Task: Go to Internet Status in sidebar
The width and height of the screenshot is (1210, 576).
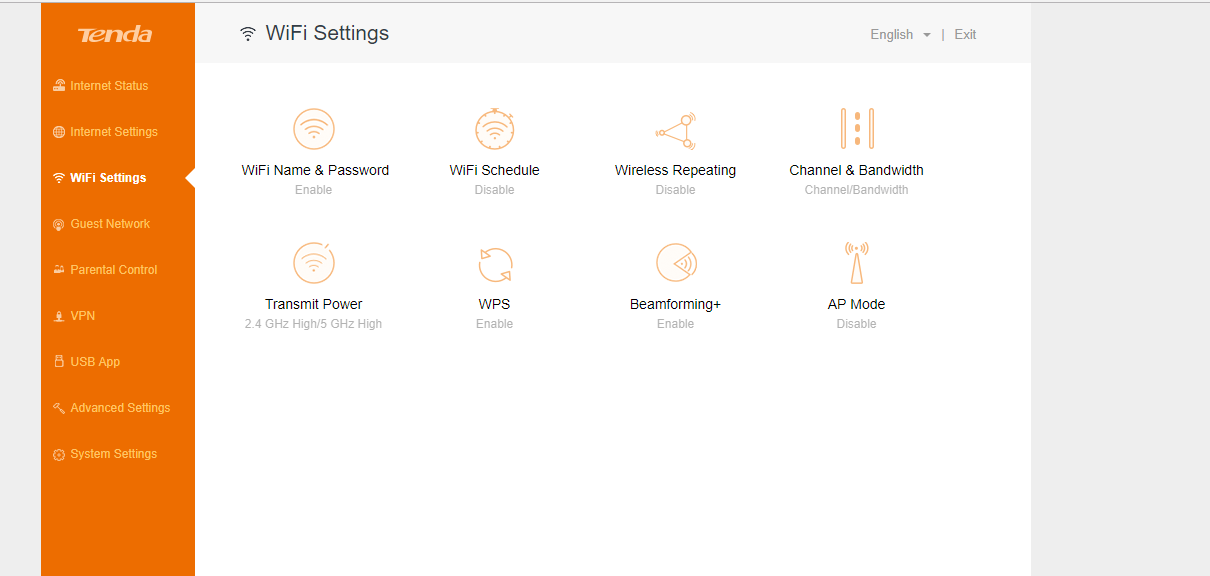Action: pyautogui.click(x=109, y=86)
